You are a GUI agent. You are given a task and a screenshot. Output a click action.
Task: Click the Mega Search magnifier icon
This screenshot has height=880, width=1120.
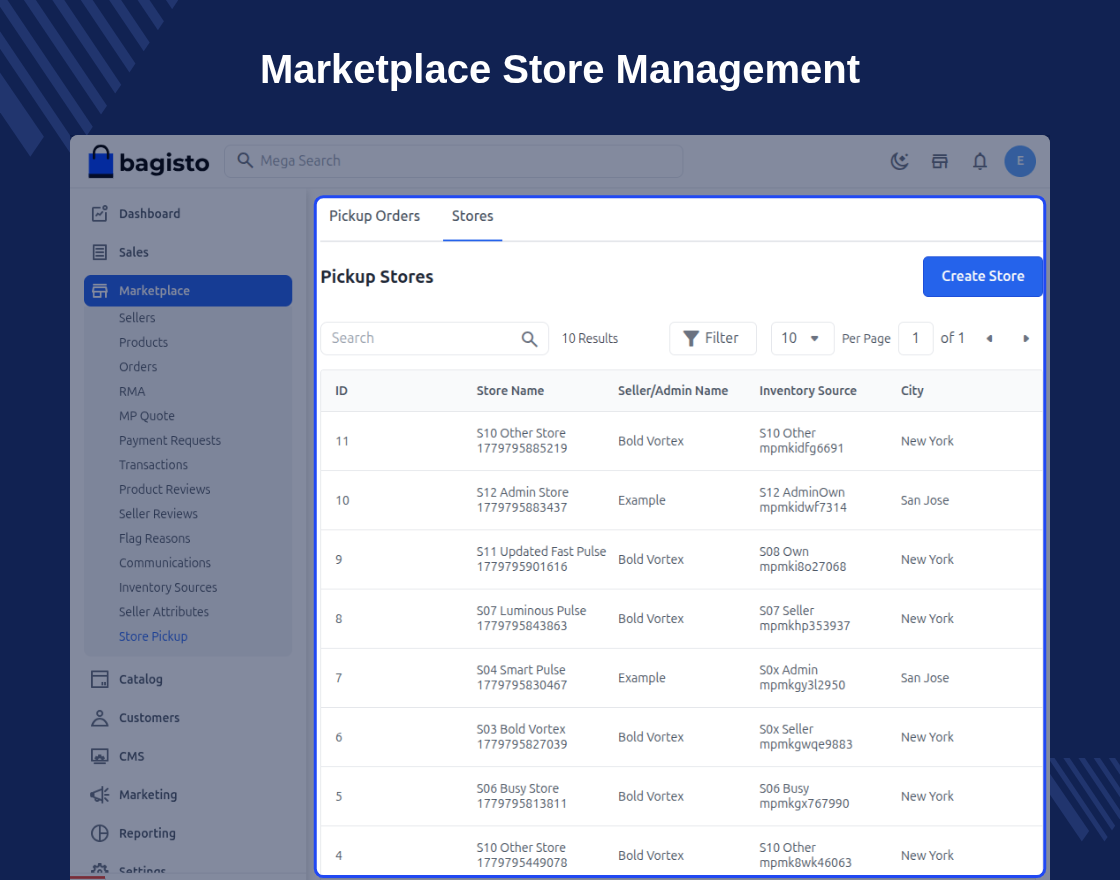coord(245,161)
